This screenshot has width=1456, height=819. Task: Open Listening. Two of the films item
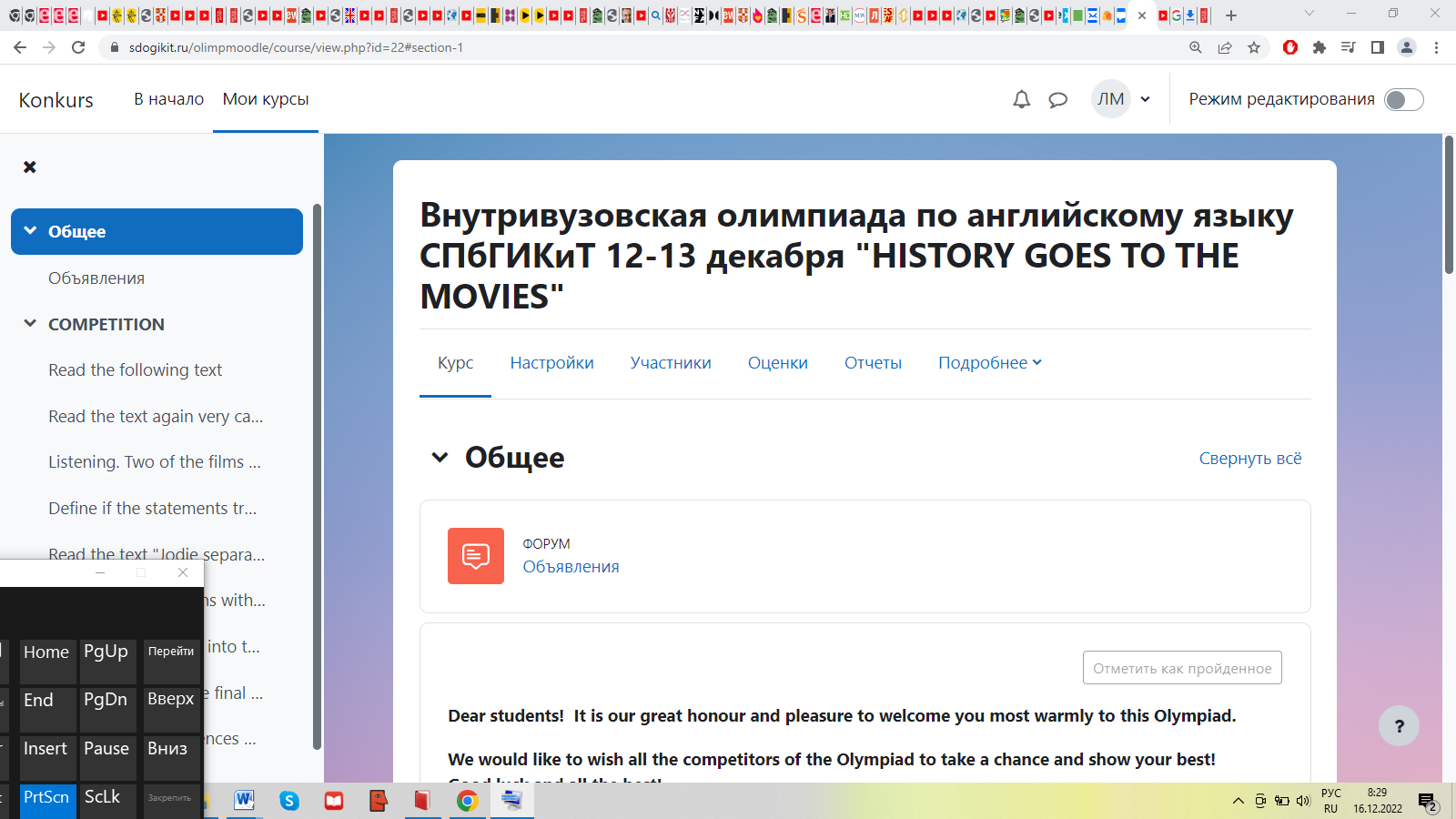click(x=155, y=462)
